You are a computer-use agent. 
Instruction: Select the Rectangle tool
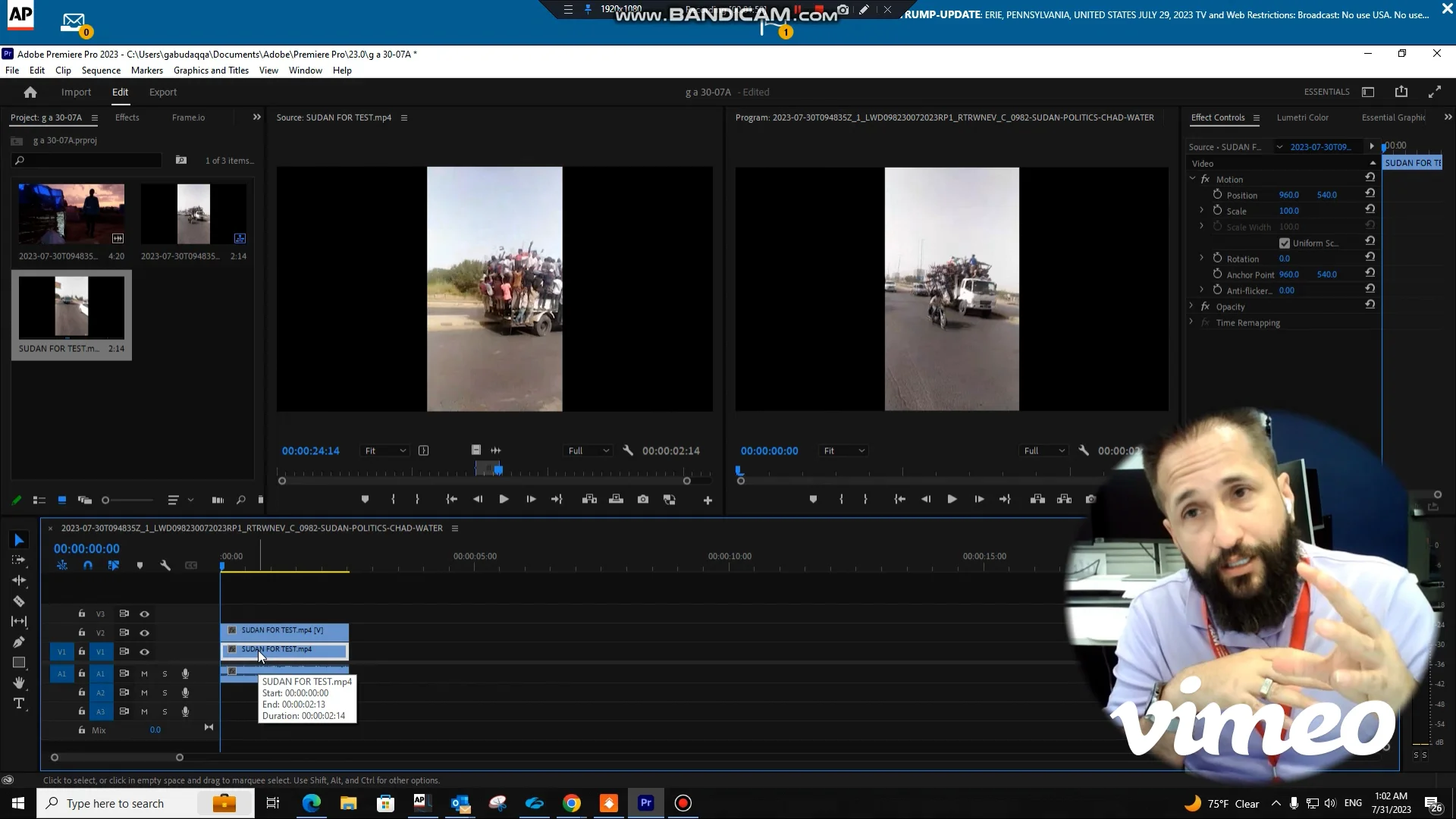pyautogui.click(x=19, y=663)
